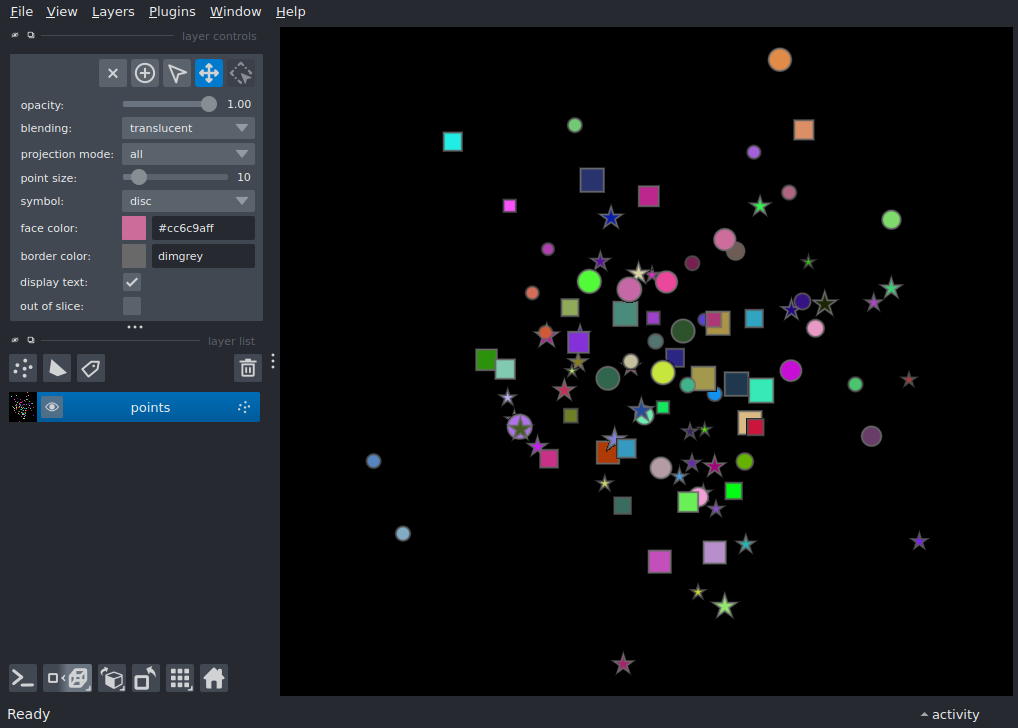Create a new Shapes layer
The width and height of the screenshot is (1018, 728).
57,368
